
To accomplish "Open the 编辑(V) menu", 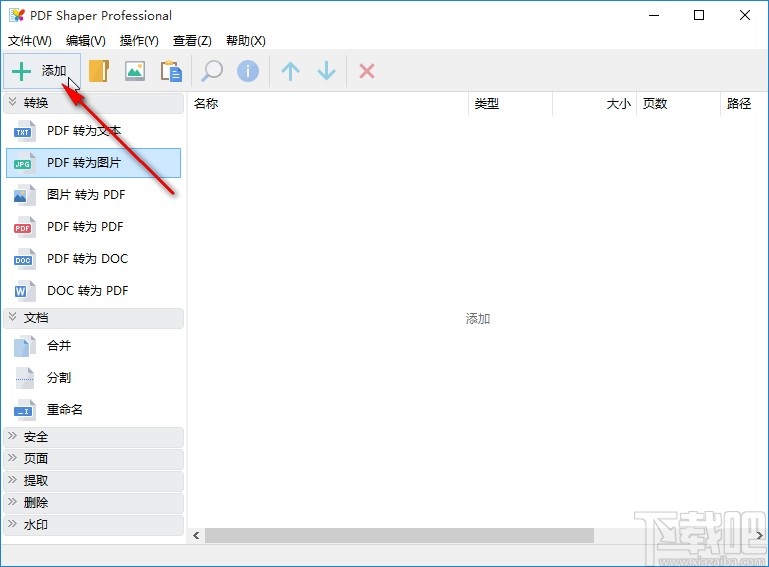I will coord(86,41).
